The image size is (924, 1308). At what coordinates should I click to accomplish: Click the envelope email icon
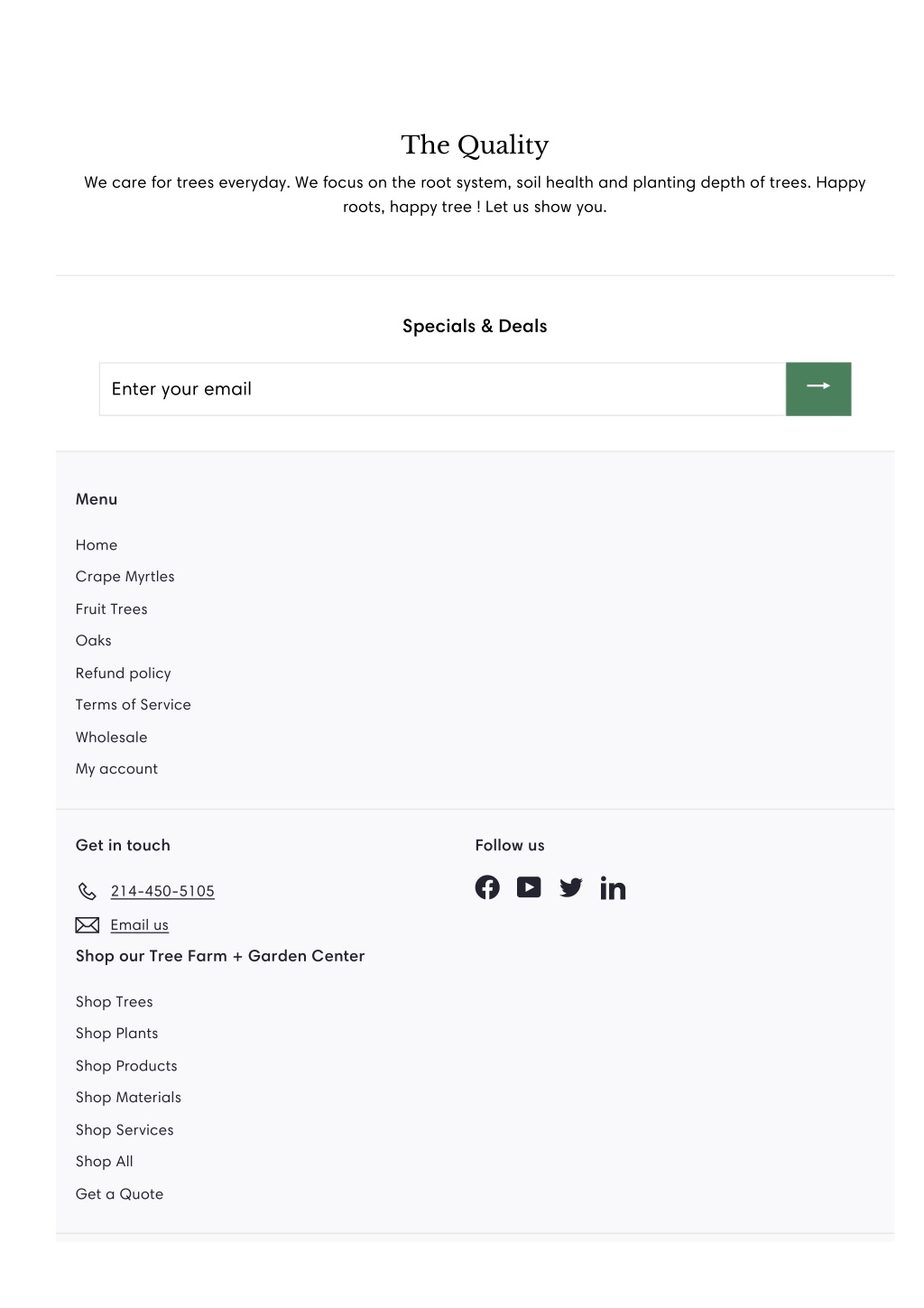click(87, 924)
